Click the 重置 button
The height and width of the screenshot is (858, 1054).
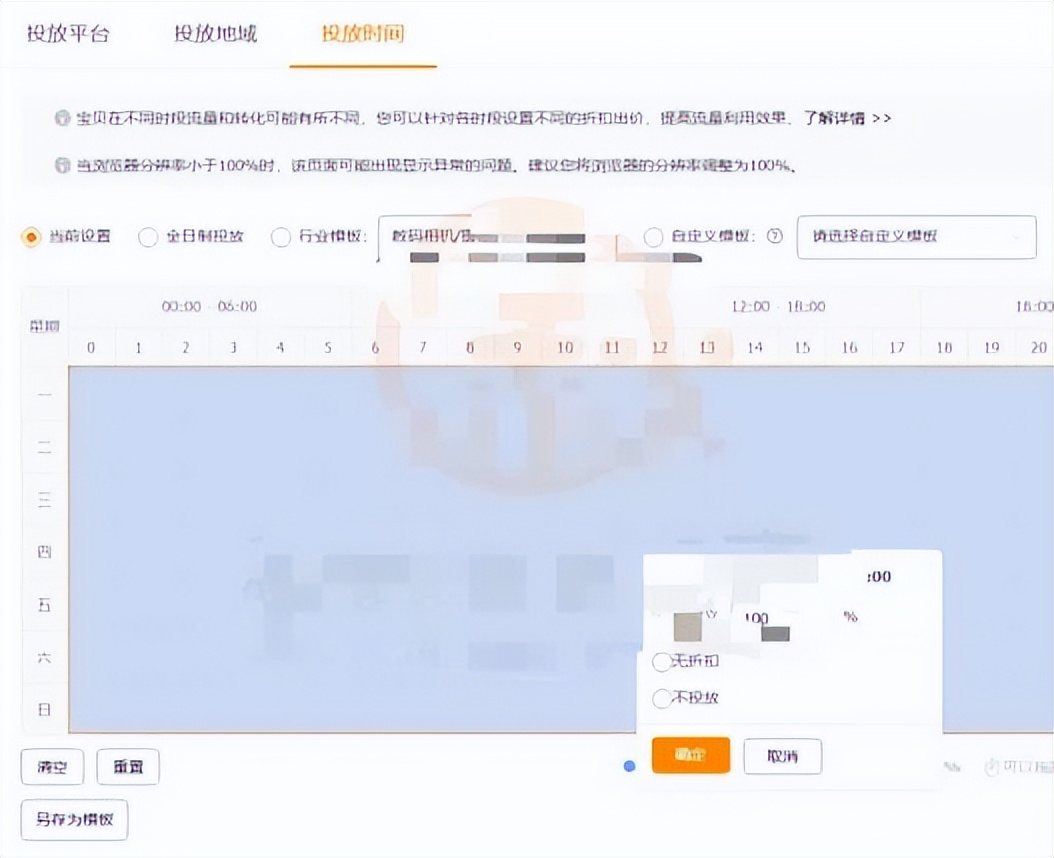pyautogui.click(x=128, y=767)
